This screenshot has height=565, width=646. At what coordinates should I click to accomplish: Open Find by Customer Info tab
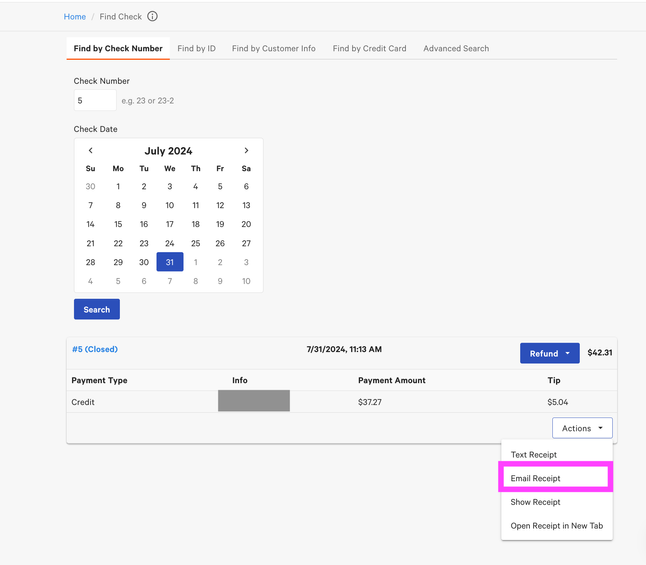273,48
